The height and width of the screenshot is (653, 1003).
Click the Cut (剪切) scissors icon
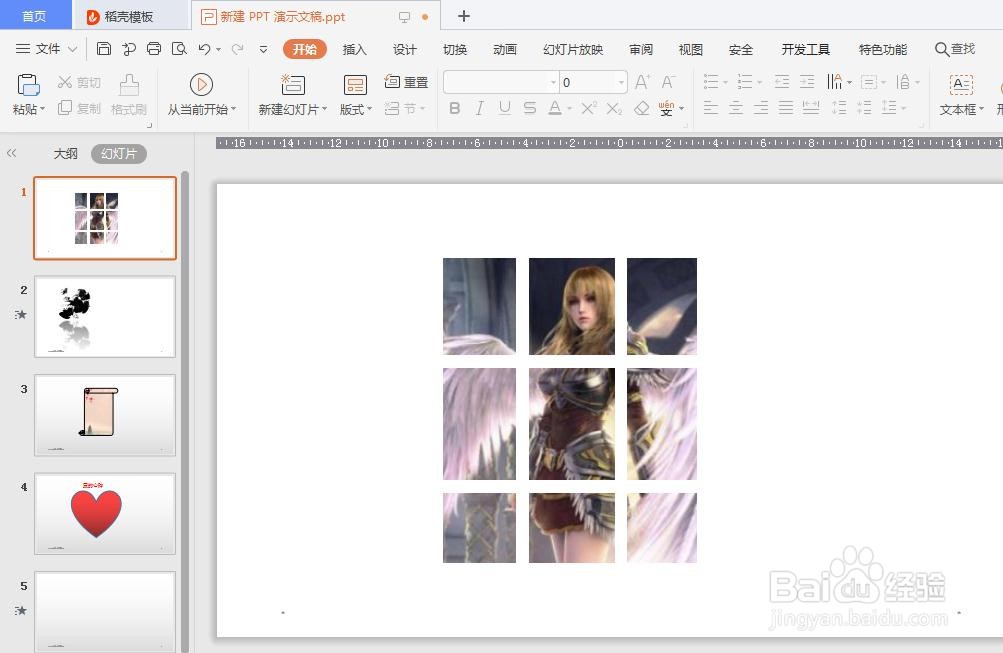pyautogui.click(x=65, y=82)
